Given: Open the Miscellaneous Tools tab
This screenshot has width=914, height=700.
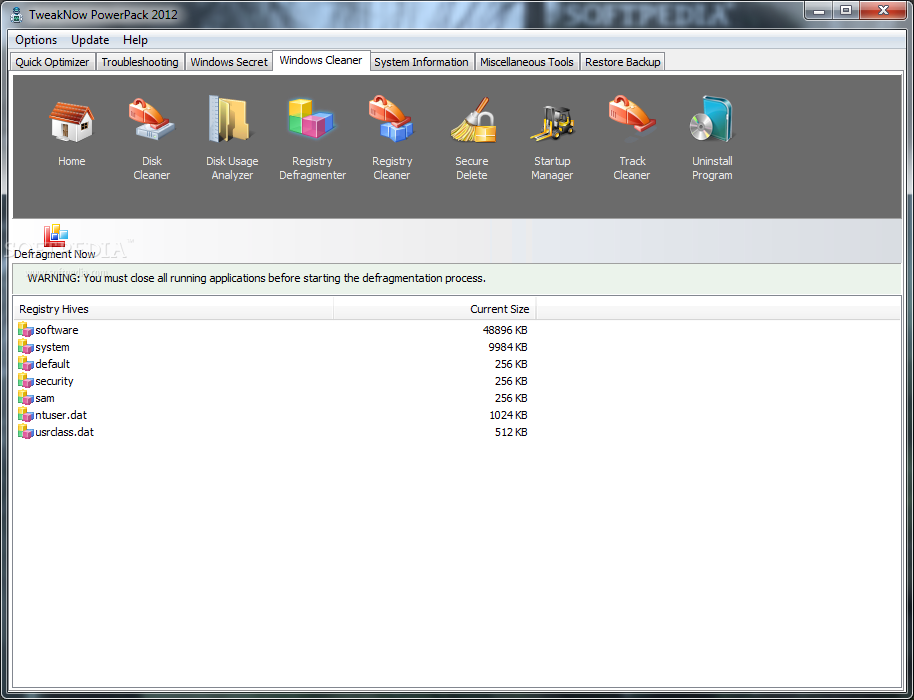Looking at the screenshot, I should [527, 62].
